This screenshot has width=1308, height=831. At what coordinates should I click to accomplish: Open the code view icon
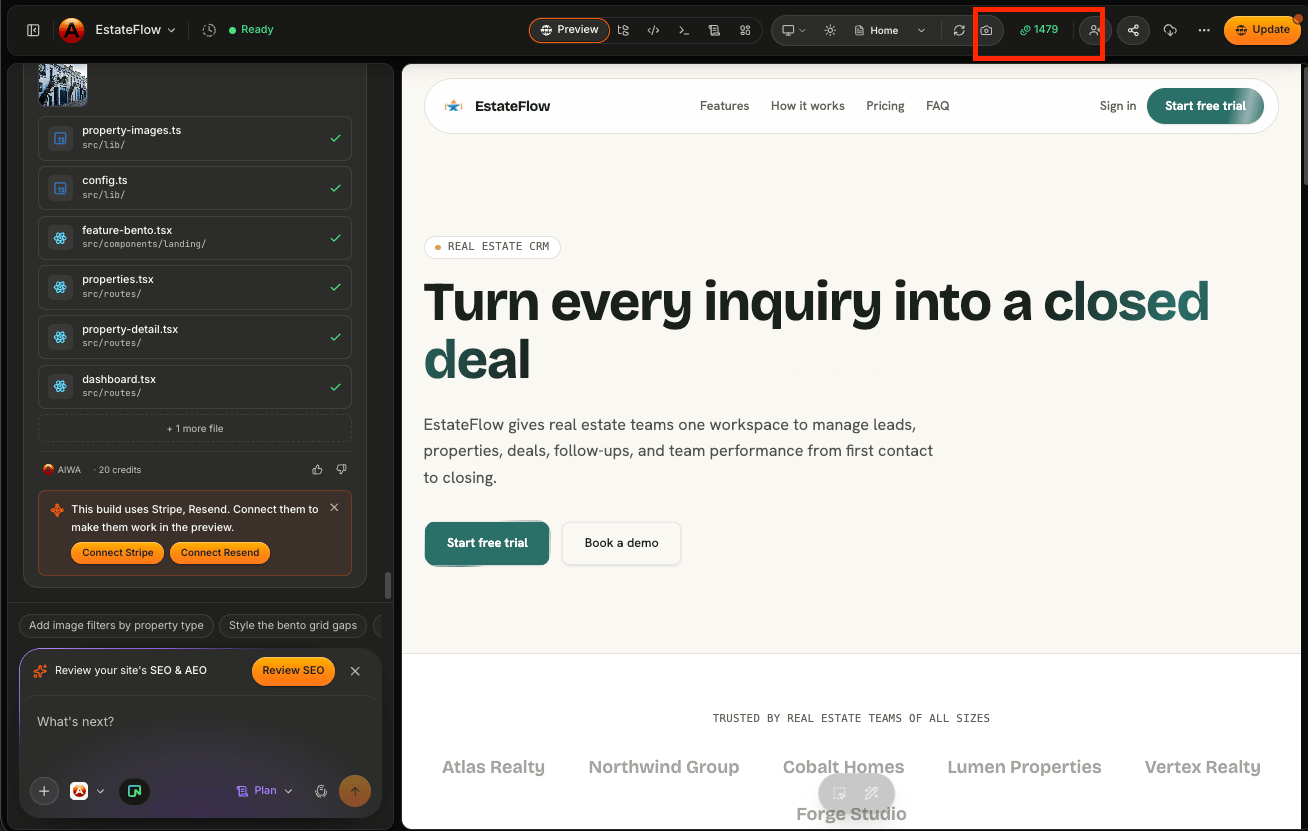[x=653, y=30]
